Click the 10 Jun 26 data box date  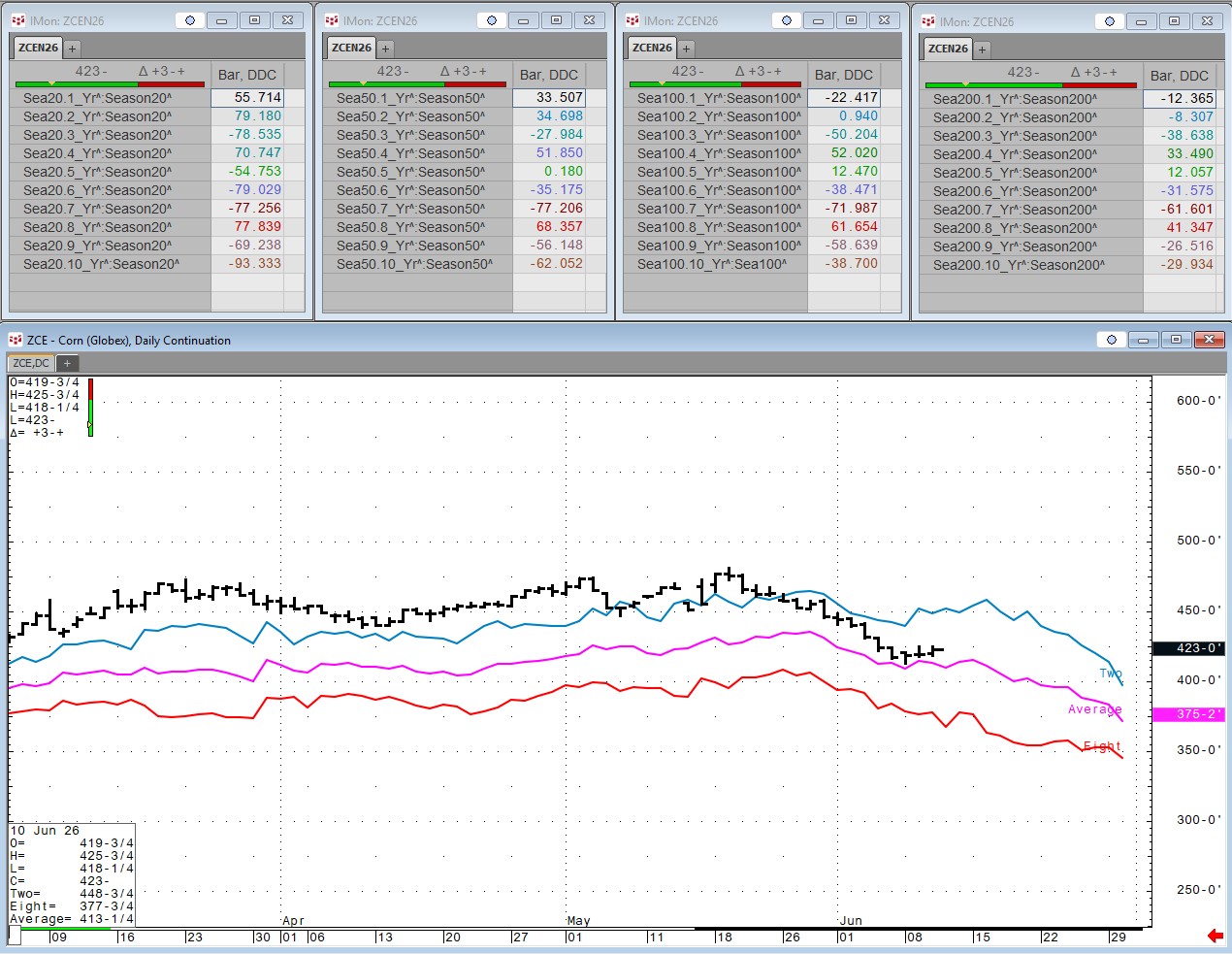(x=45, y=831)
